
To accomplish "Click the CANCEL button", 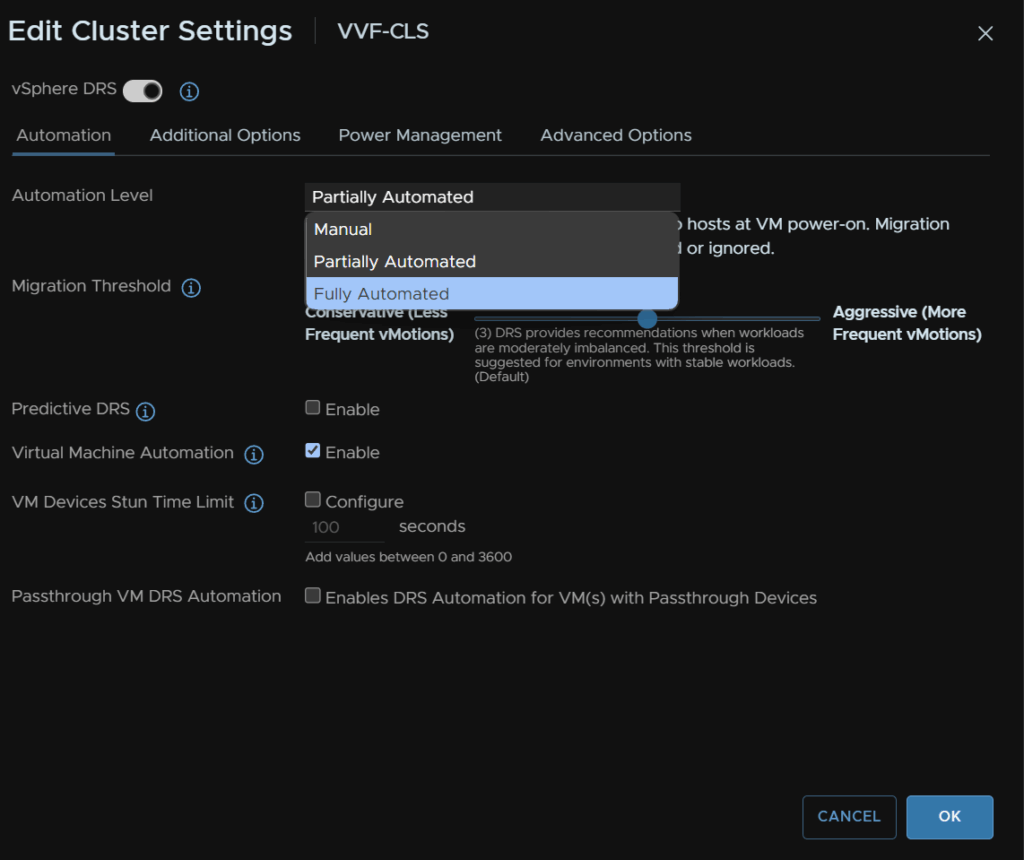I will click(x=849, y=816).
